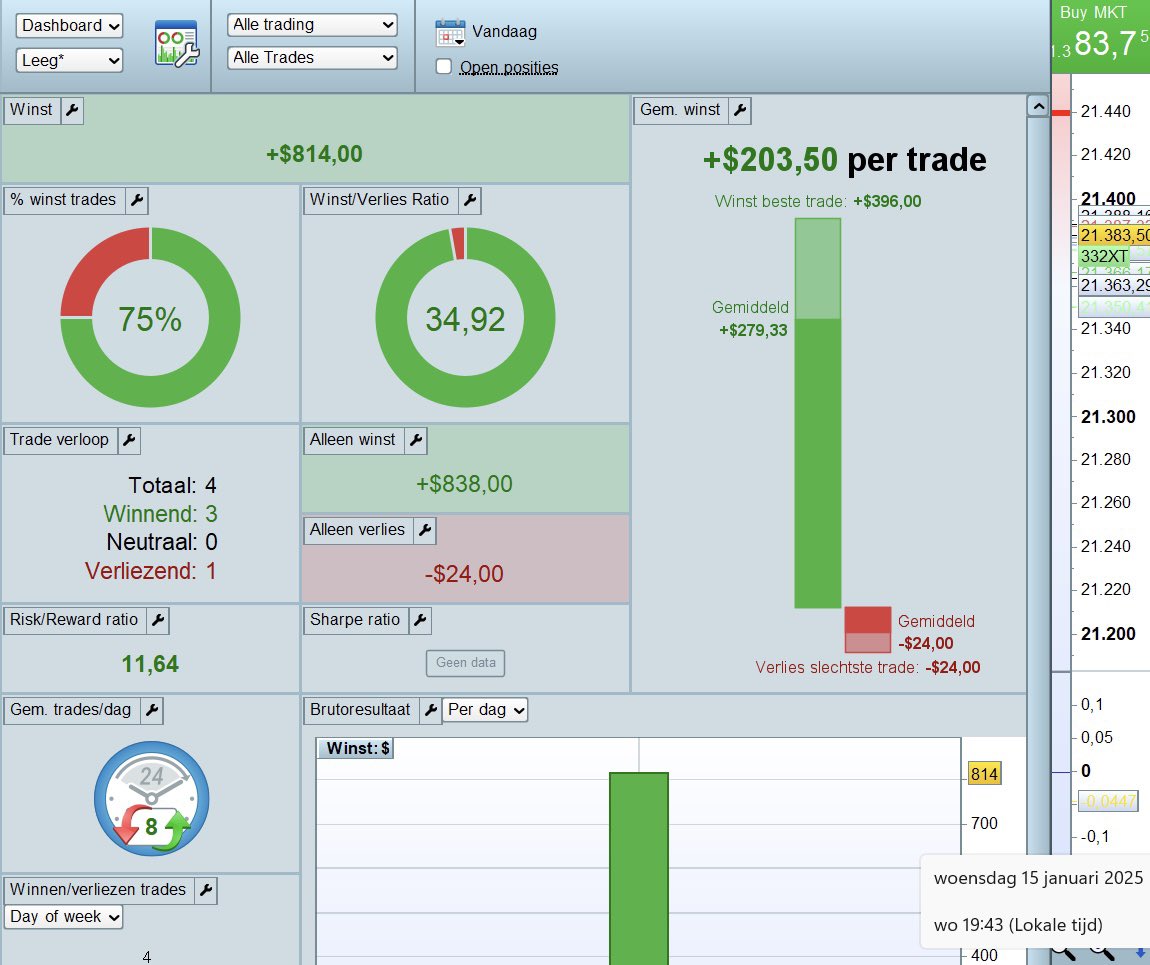
Task: Click the scroll up arrow of dashboard
Action: click(1038, 106)
